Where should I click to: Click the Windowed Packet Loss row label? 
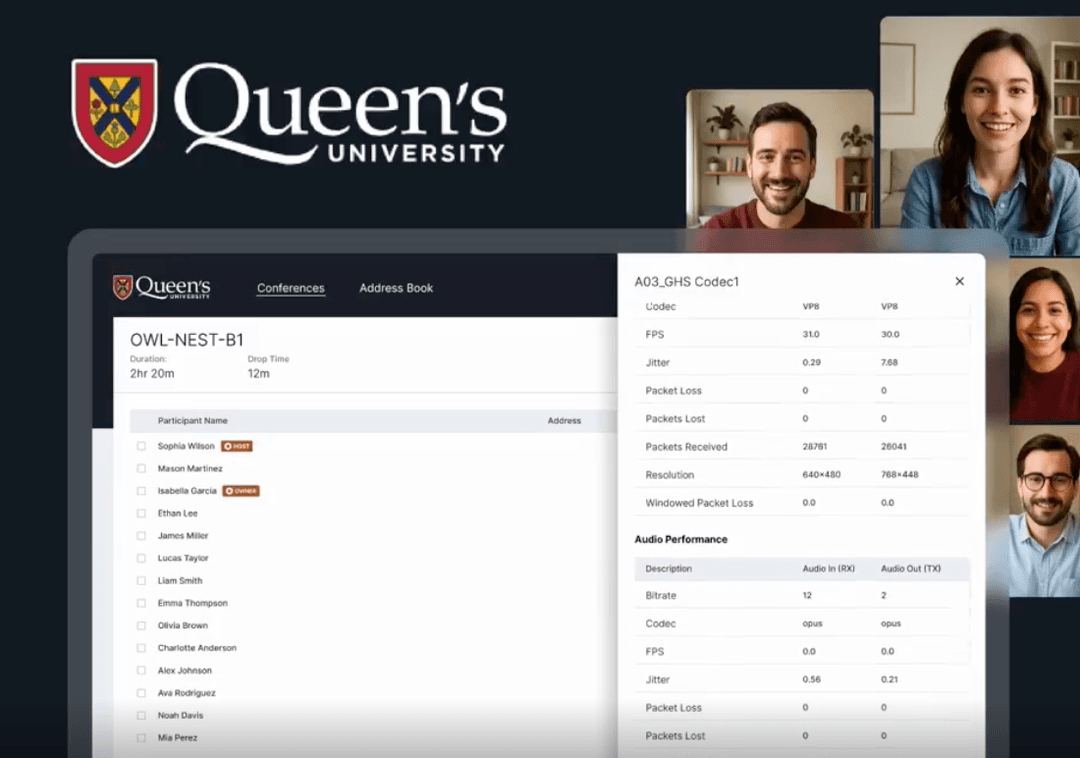click(x=699, y=503)
